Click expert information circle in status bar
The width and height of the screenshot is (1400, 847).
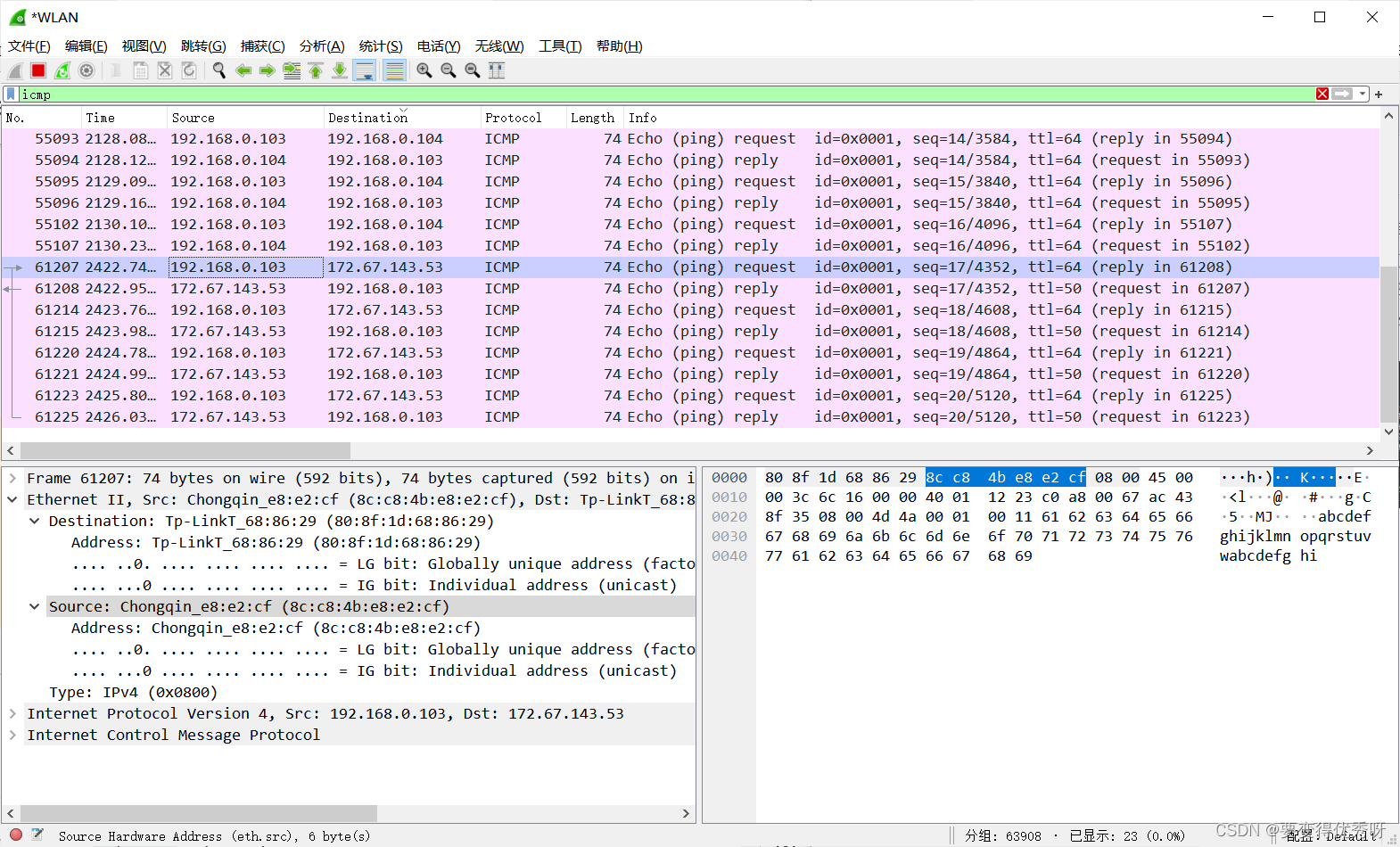[15, 835]
